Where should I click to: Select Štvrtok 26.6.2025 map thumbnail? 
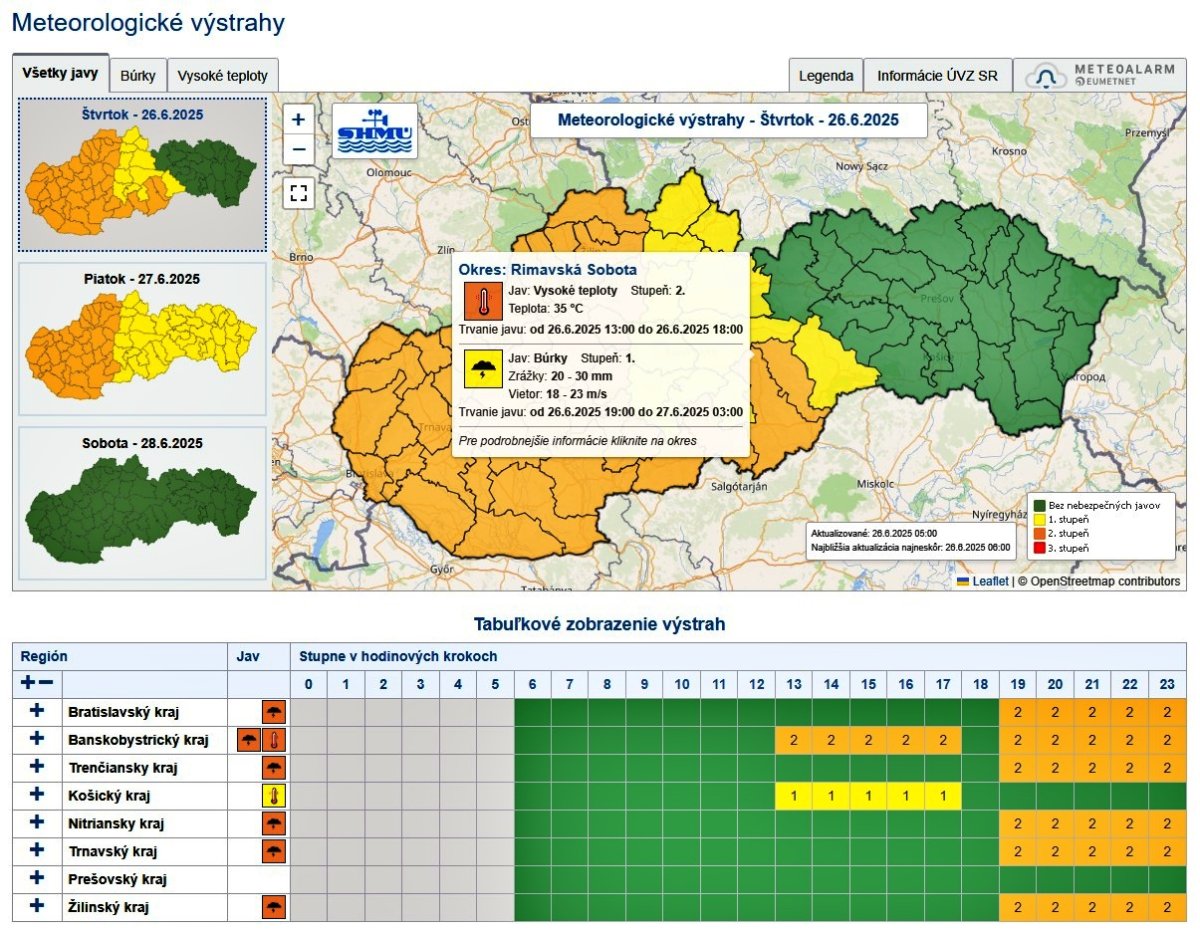pos(142,174)
